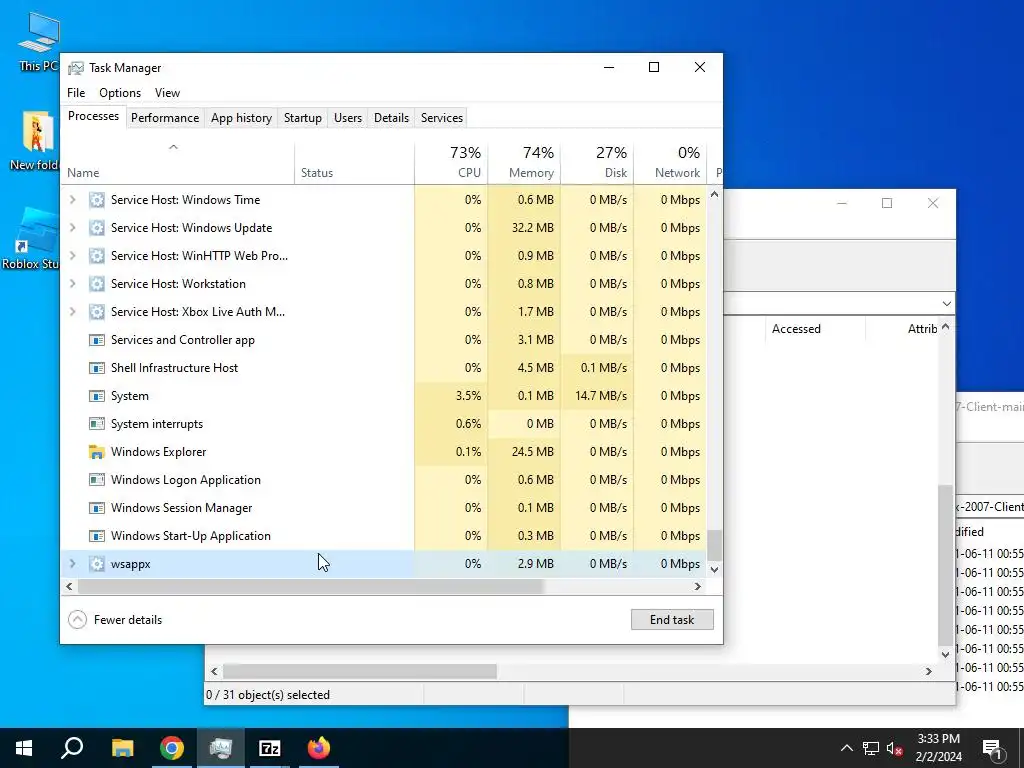The width and height of the screenshot is (1024, 768).
Task: Expand Service Host: WinHTTP Web Proxy row
Action: tap(72, 256)
